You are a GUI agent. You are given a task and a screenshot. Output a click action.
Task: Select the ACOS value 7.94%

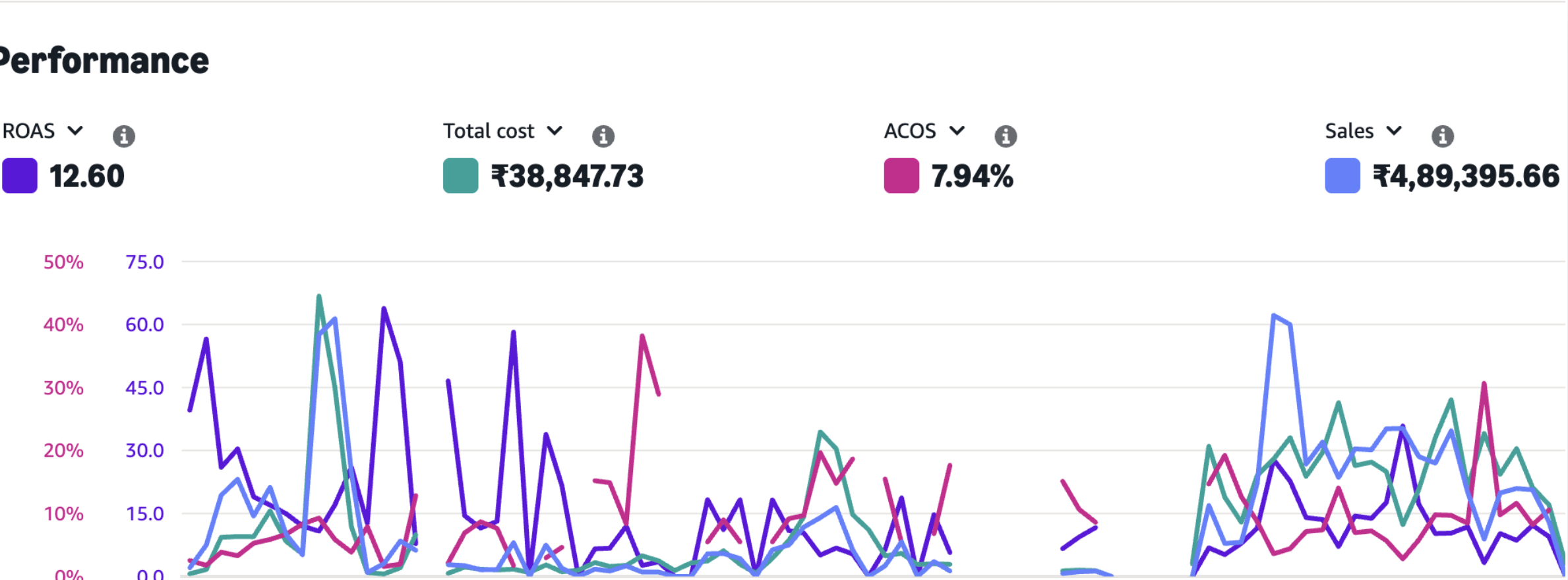point(972,177)
